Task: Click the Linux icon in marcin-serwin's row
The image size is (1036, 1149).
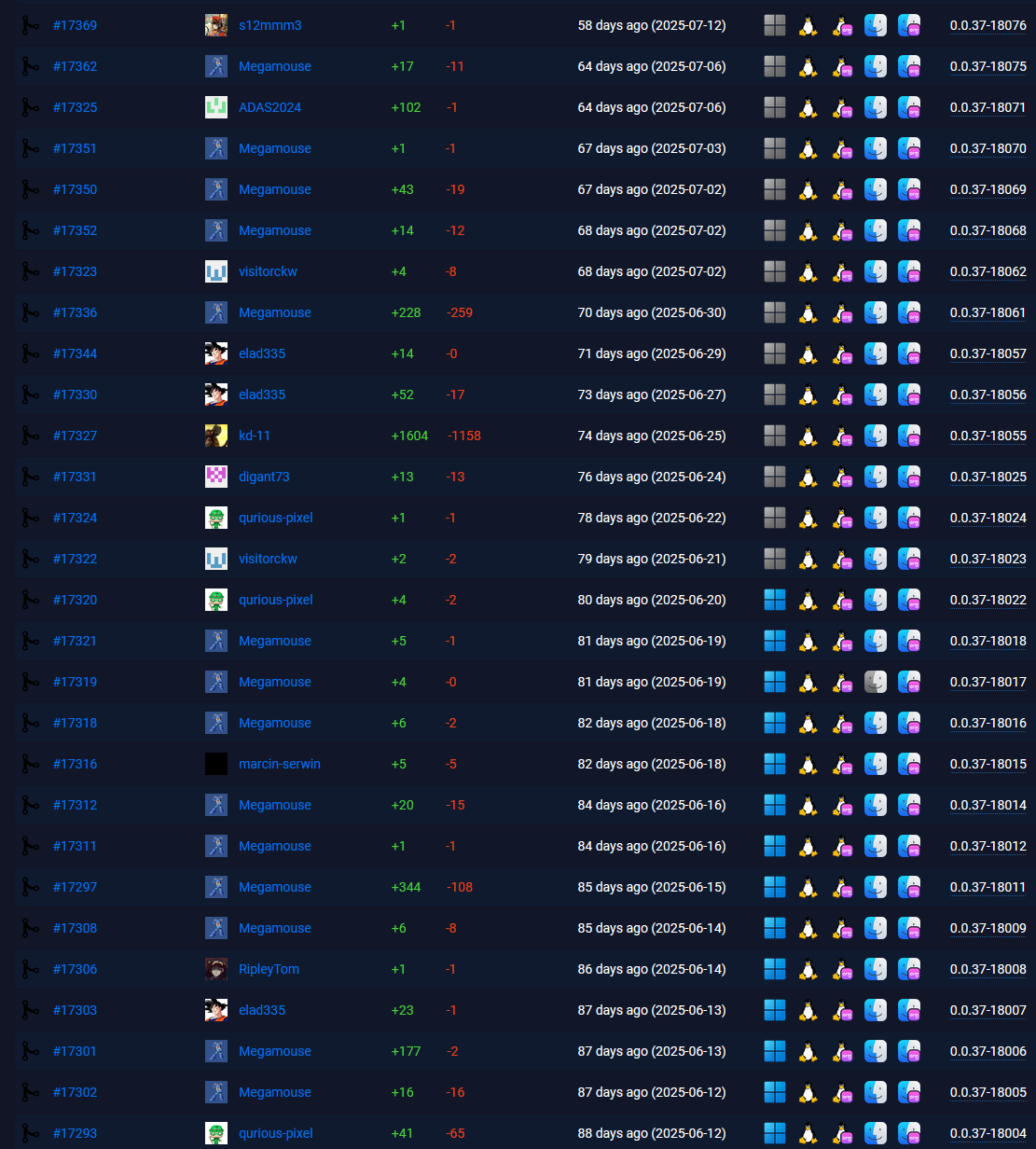Action: click(x=808, y=764)
